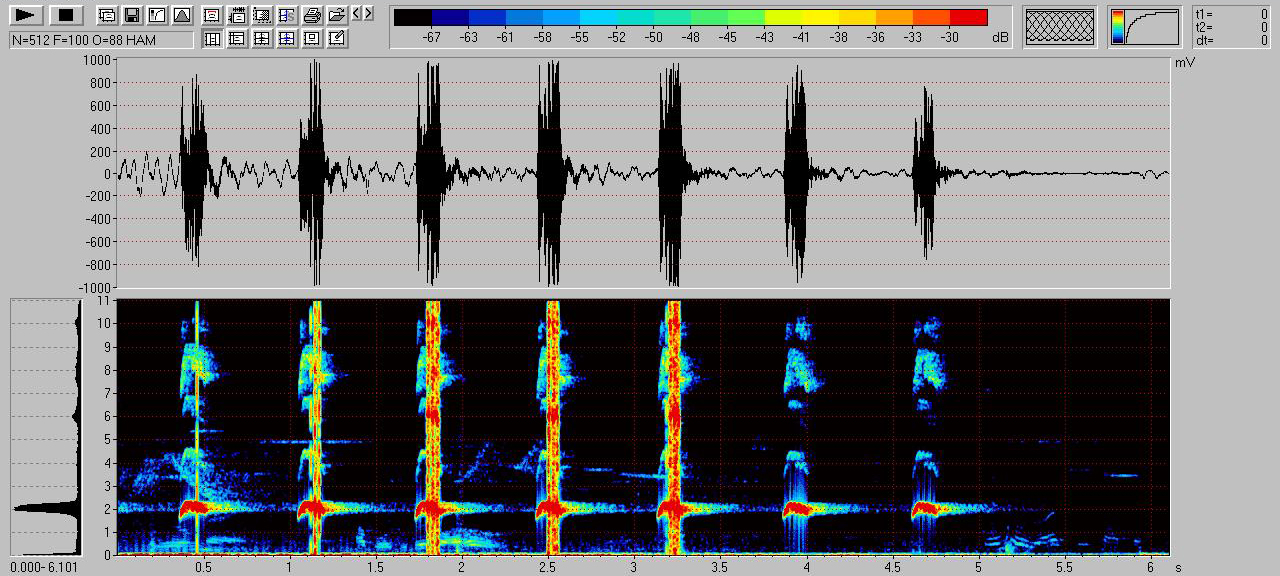Click the blue crosshair cursor icon in second row

pos(287,39)
